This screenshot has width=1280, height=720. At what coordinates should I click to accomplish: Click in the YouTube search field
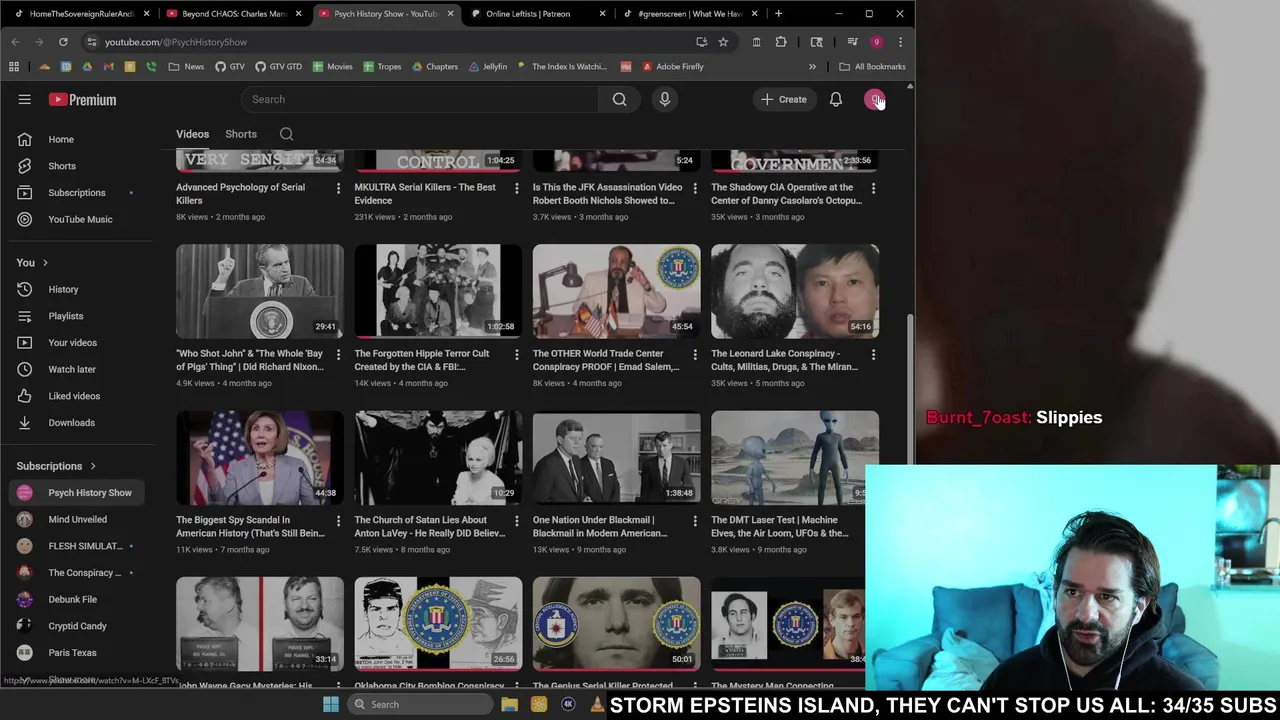click(x=420, y=99)
